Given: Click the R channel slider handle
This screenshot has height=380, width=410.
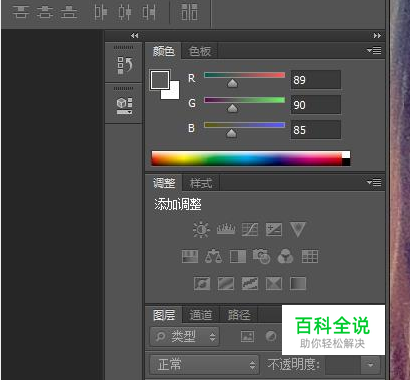Looking at the screenshot, I should [x=232, y=83].
